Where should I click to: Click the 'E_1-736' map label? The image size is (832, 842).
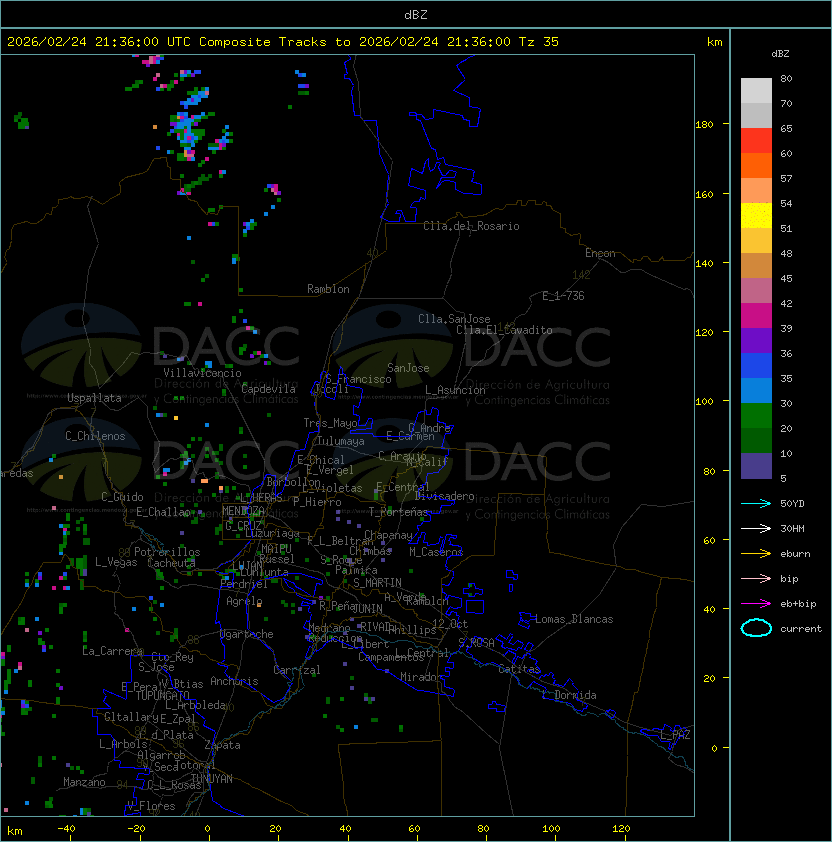[563, 296]
